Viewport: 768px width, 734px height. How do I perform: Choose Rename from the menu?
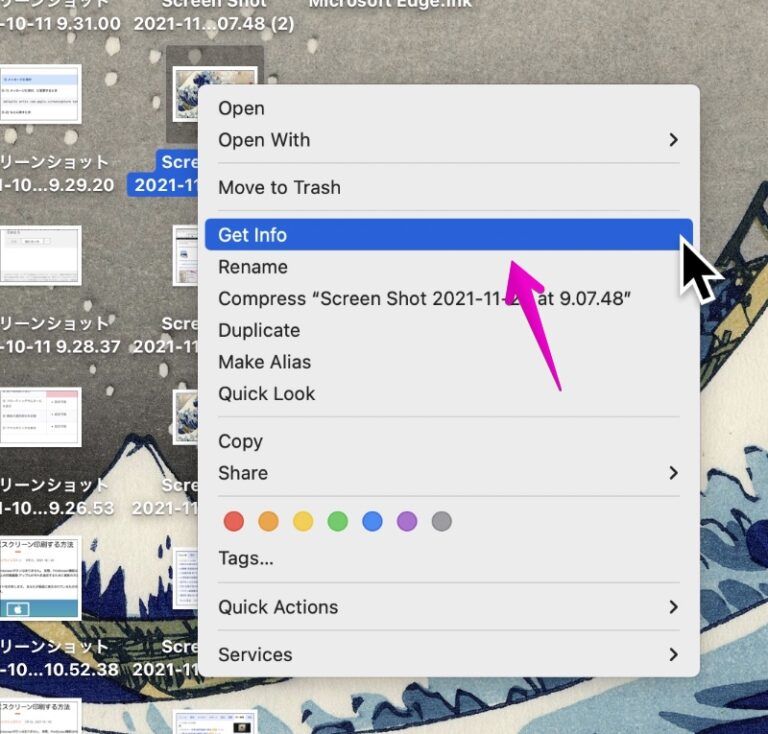[448, 267]
